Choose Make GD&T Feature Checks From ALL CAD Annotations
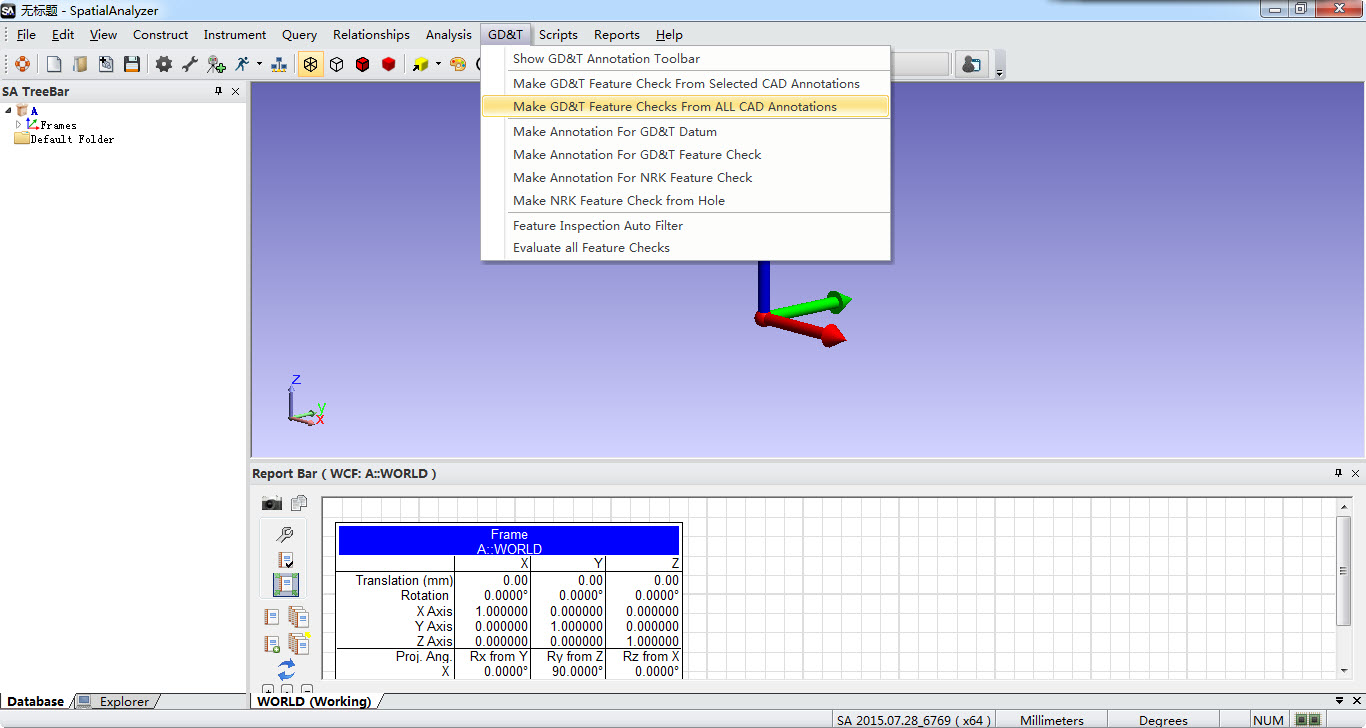This screenshot has width=1366, height=728. coord(686,107)
